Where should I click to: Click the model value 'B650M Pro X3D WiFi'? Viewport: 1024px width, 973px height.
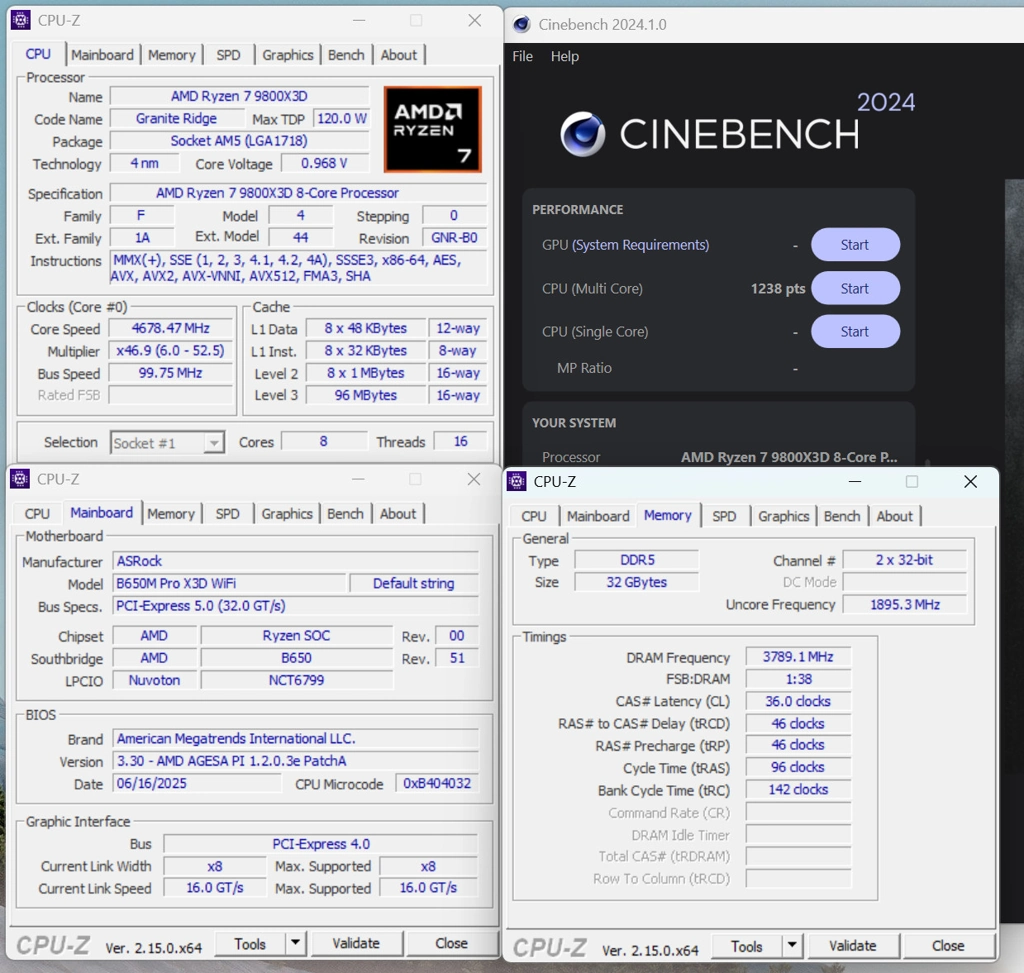[x=229, y=583]
